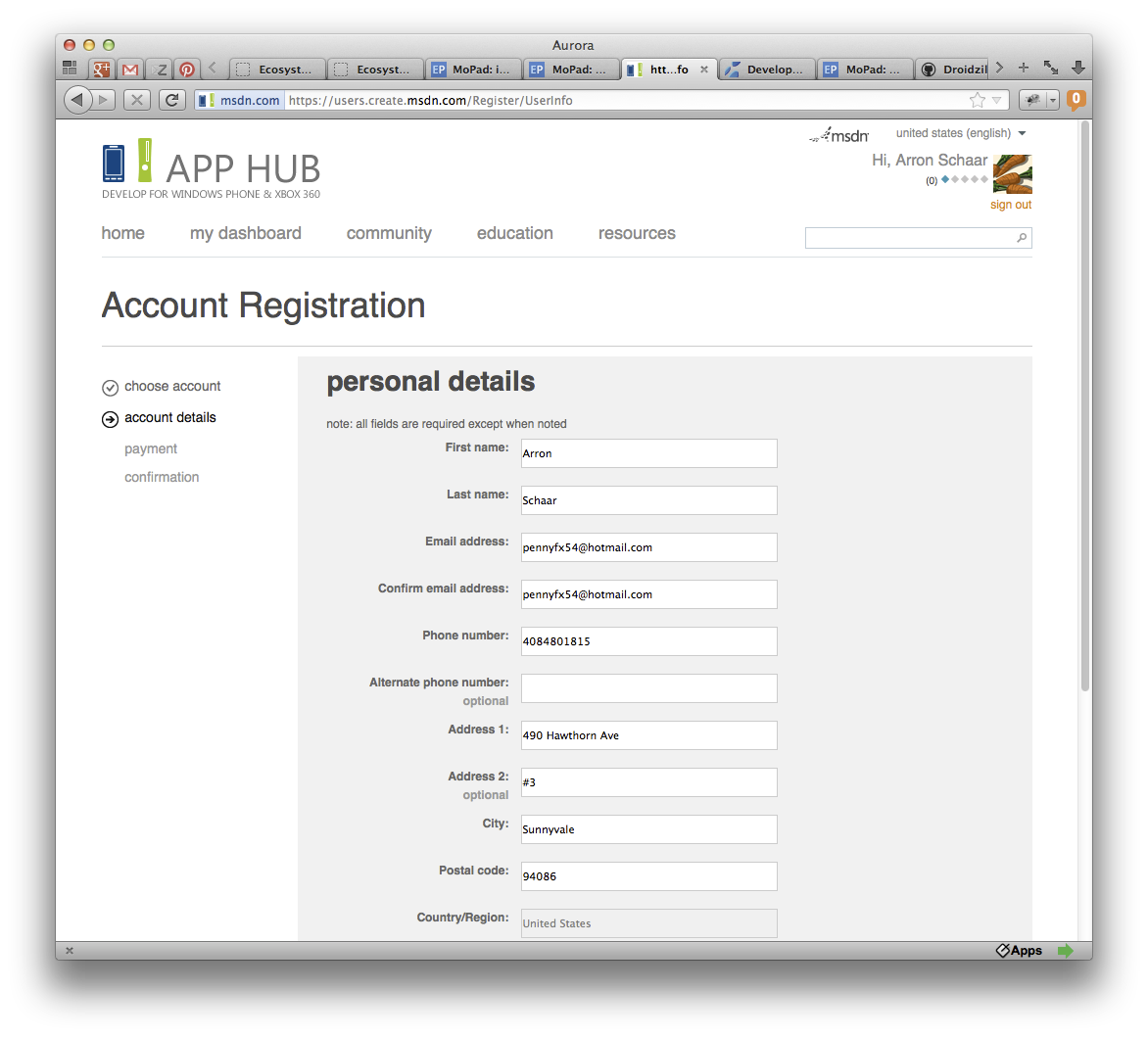Screen dimensions: 1148x1037
Task: Open the united states (english) language dropdown
Action: click(x=961, y=133)
